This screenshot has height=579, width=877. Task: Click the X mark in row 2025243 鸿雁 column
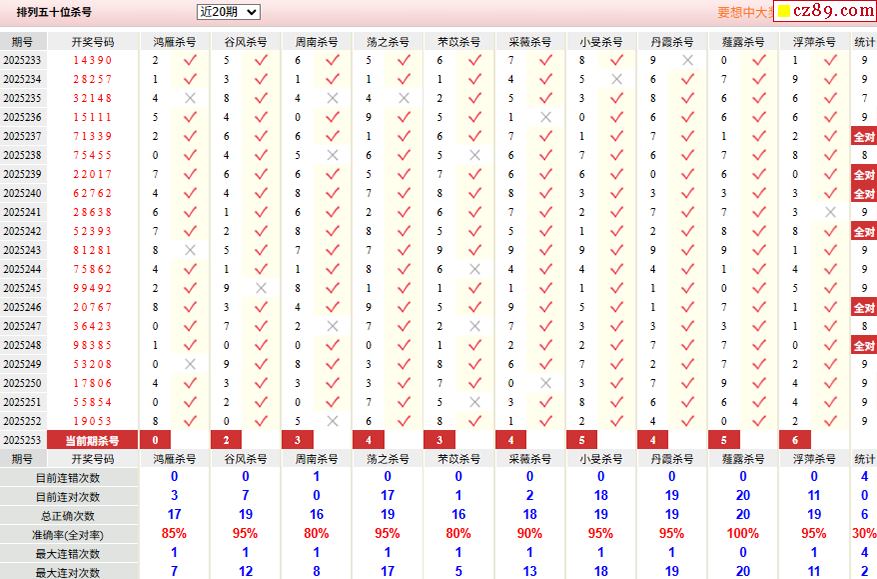pyautogui.click(x=190, y=250)
